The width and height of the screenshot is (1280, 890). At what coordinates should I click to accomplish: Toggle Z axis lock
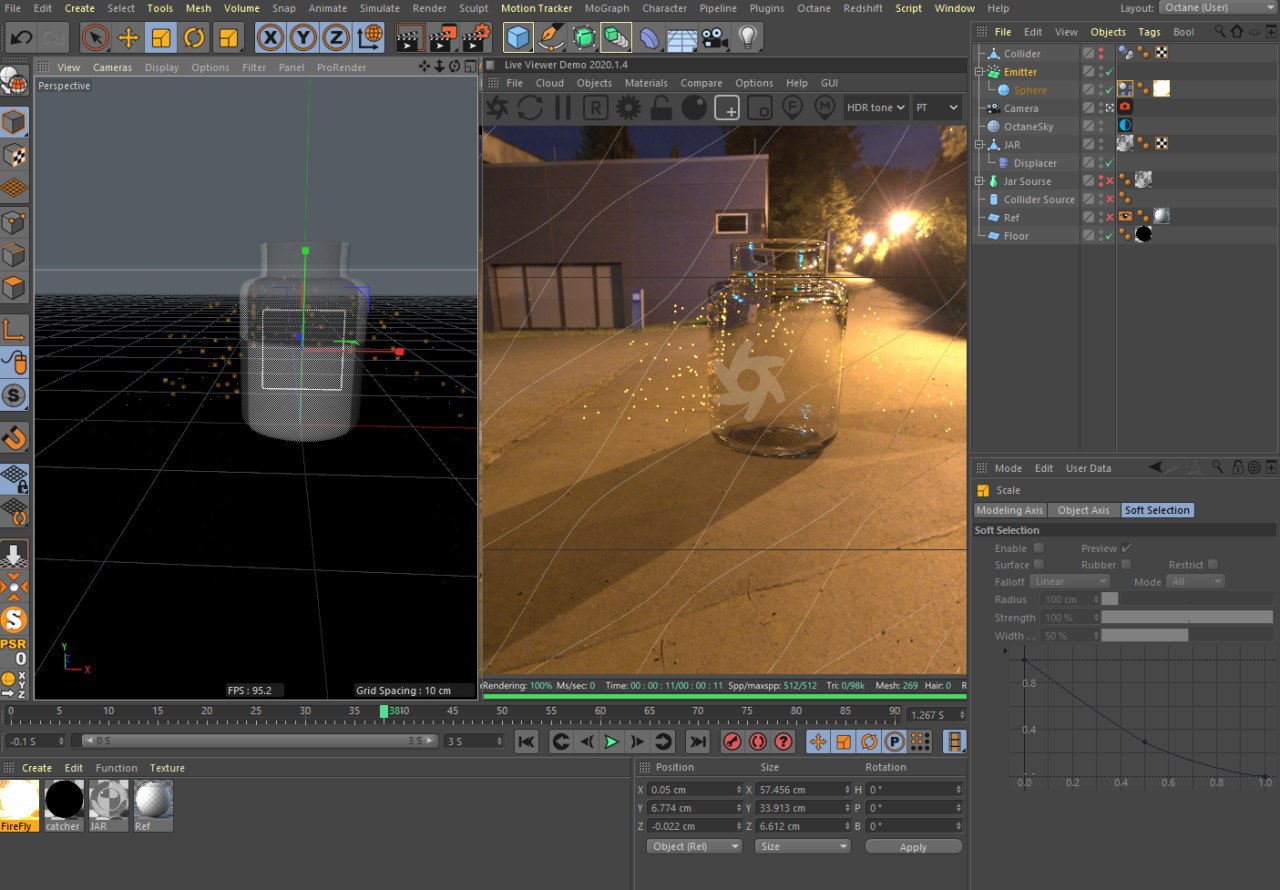point(336,39)
